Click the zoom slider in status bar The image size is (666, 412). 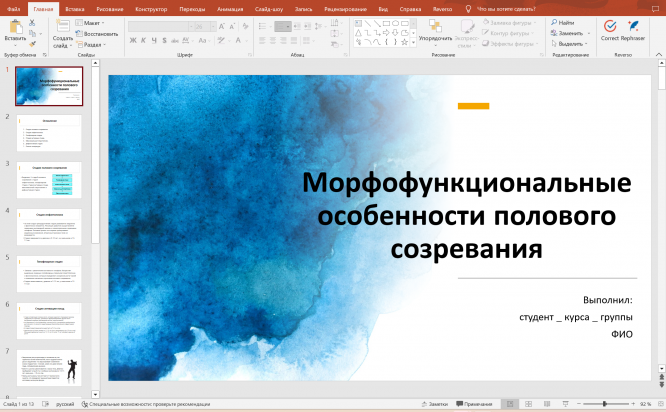pos(604,404)
